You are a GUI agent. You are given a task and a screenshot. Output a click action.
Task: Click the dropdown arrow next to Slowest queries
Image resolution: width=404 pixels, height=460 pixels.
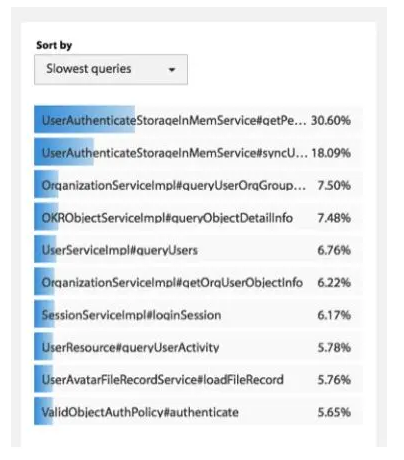(172, 70)
